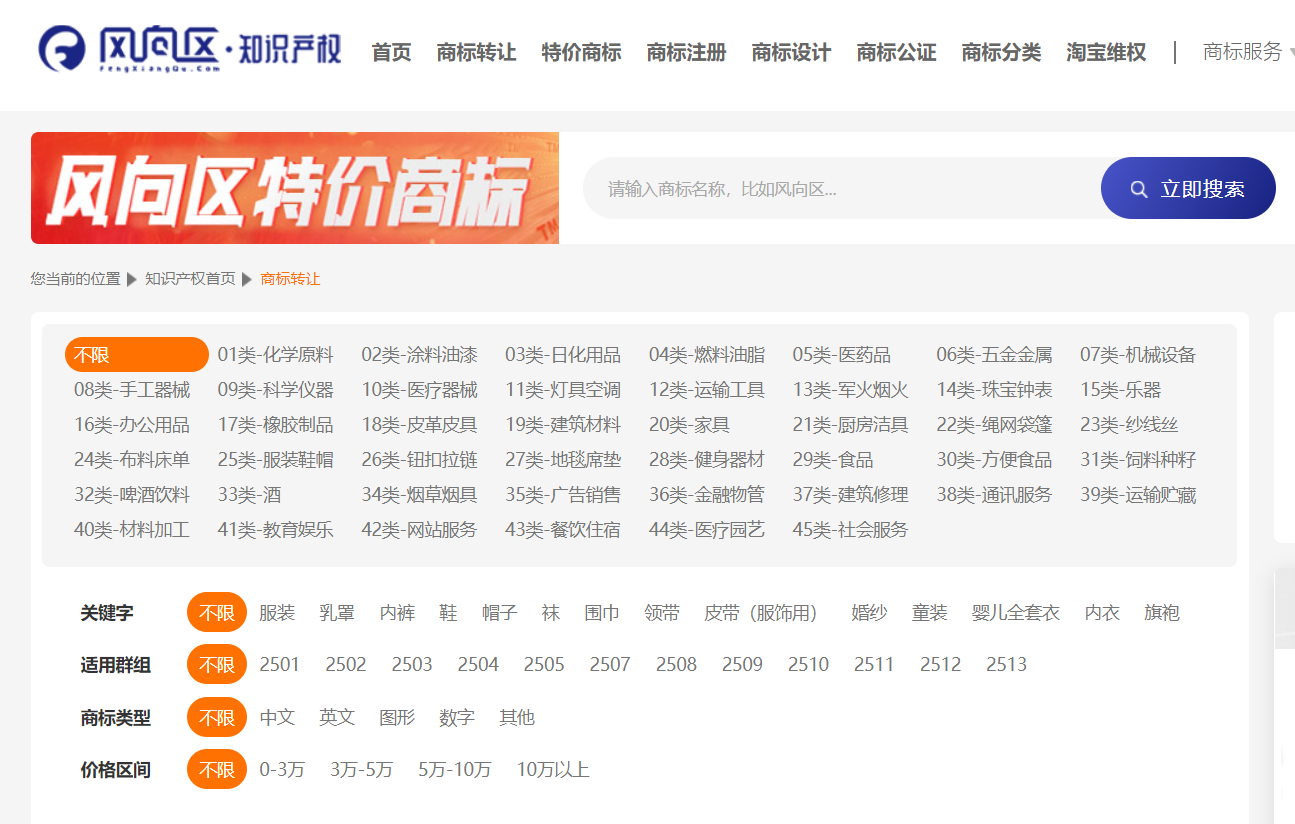The width and height of the screenshot is (1295, 824).
Task: Select 商标设计 in the nav bar
Action: click(x=791, y=52)
